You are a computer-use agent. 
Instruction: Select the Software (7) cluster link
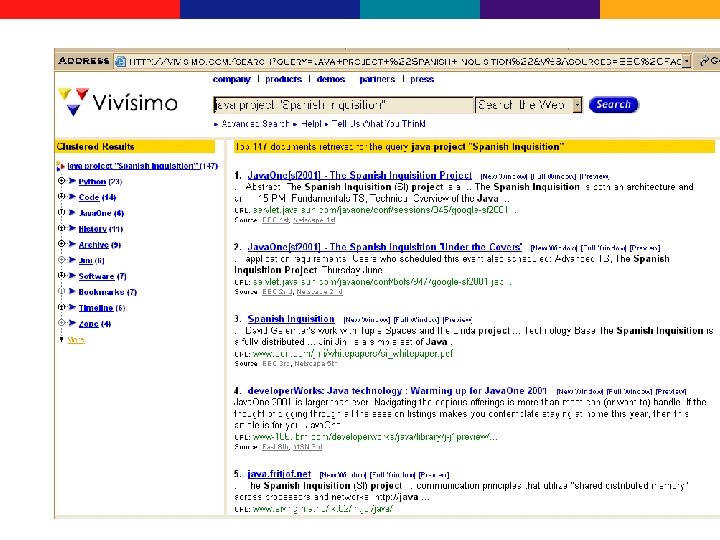[x=102, y=276]
